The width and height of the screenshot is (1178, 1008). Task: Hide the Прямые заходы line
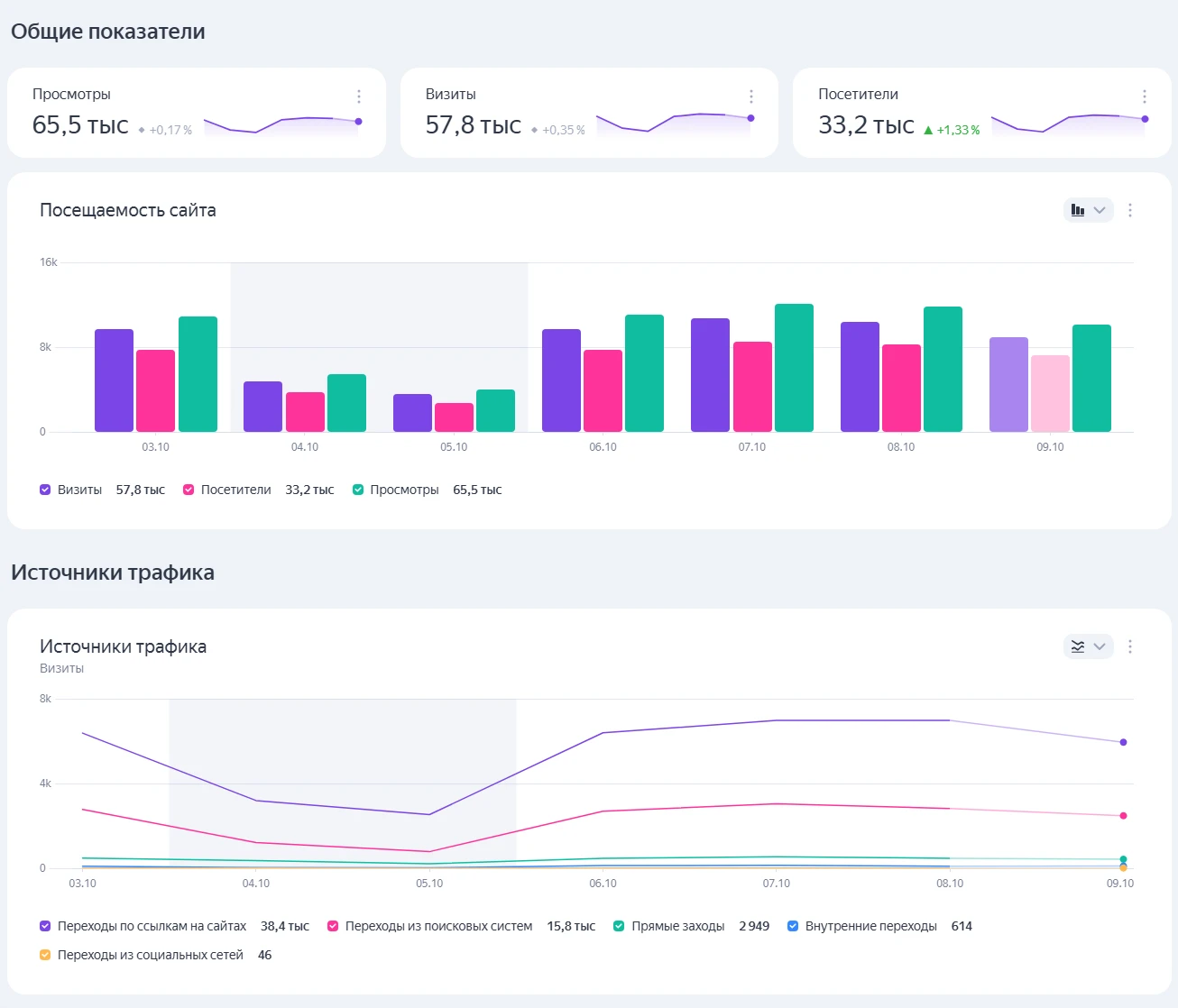pos(619,926)
